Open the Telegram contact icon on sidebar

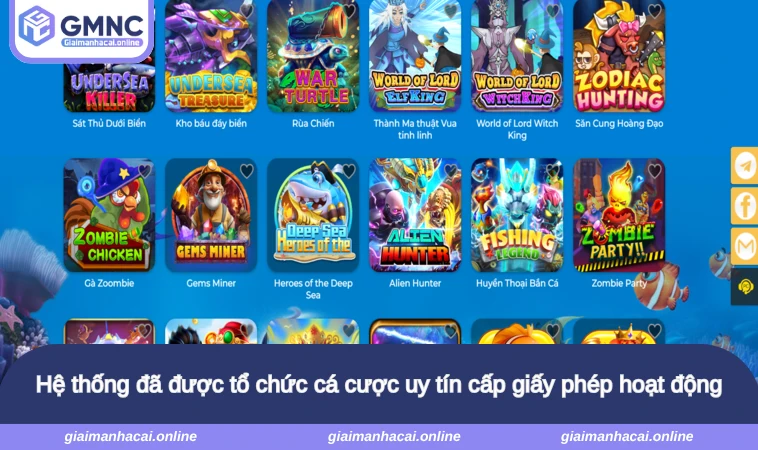(745, 166)
